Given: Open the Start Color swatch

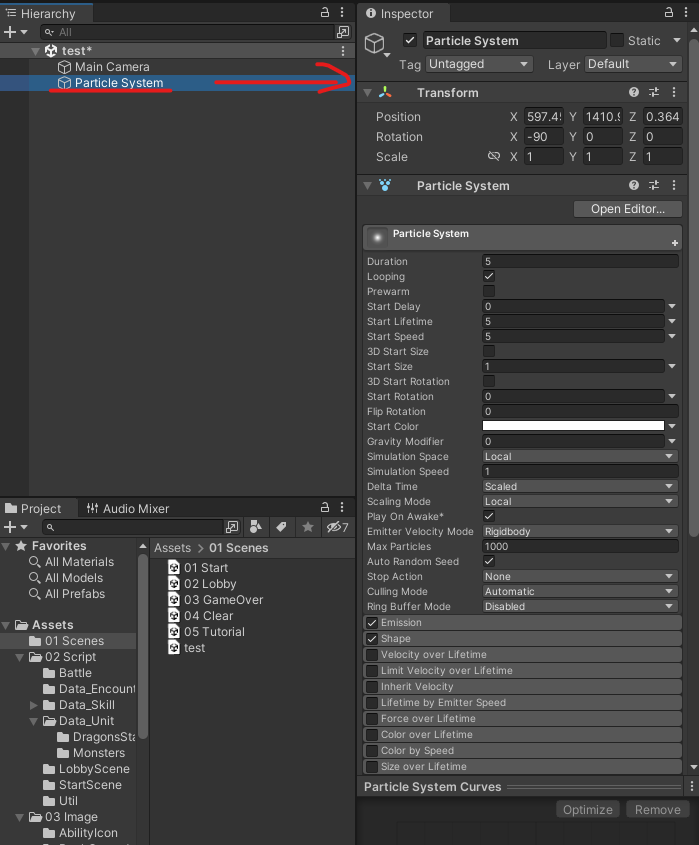Looking at the screenshot, I should click(x=573, y=426).
